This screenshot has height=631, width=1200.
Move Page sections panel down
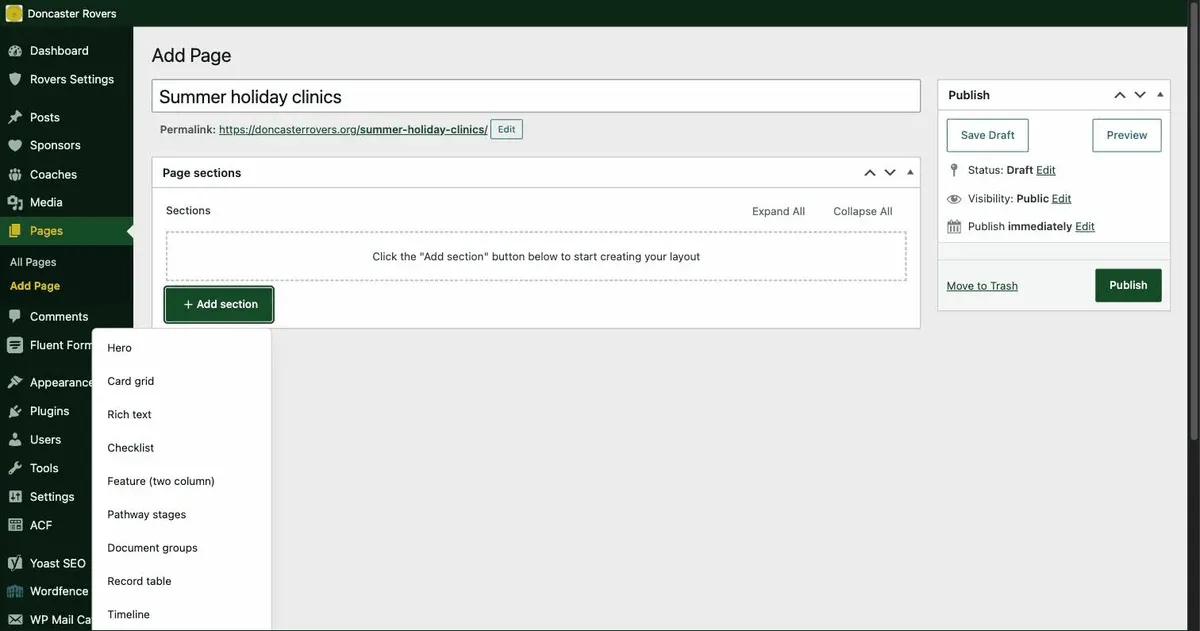889,173
